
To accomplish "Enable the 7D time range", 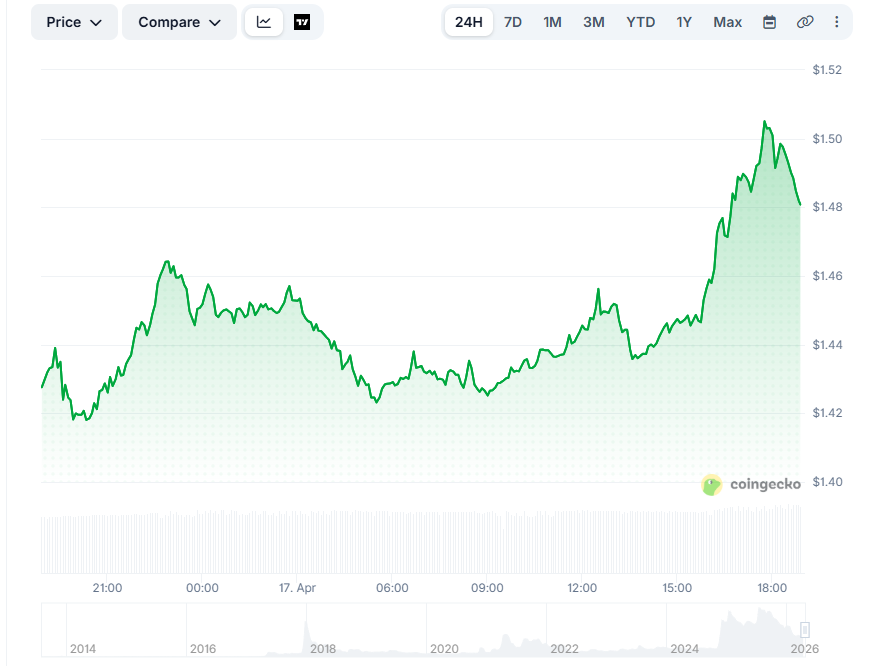I will pos(513,21).
